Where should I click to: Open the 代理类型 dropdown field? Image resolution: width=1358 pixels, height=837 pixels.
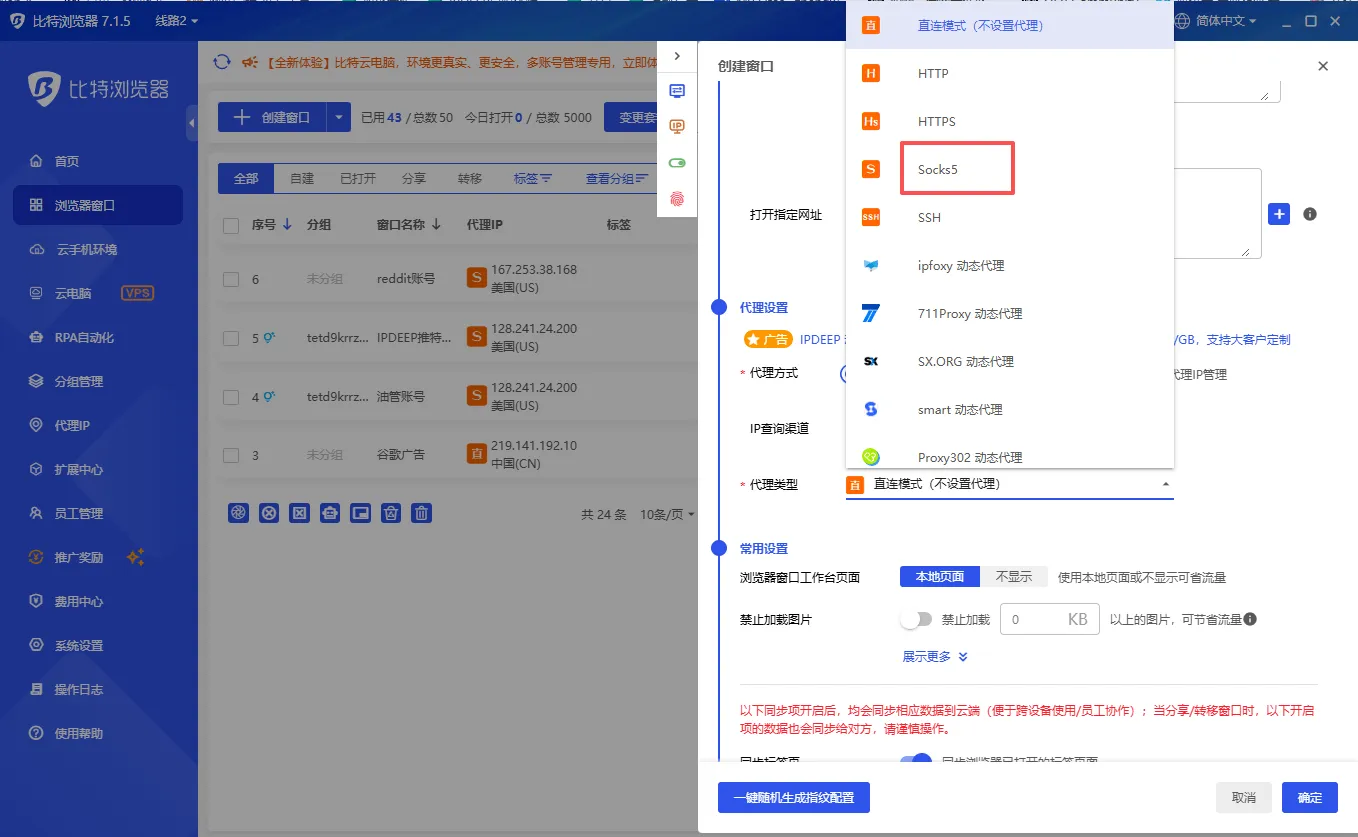click(1010, 484)
